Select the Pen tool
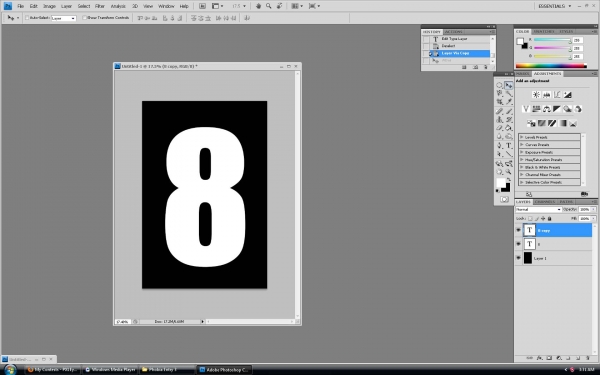The height and width of the screenshot is (375, 600). (x=499, y=146)
